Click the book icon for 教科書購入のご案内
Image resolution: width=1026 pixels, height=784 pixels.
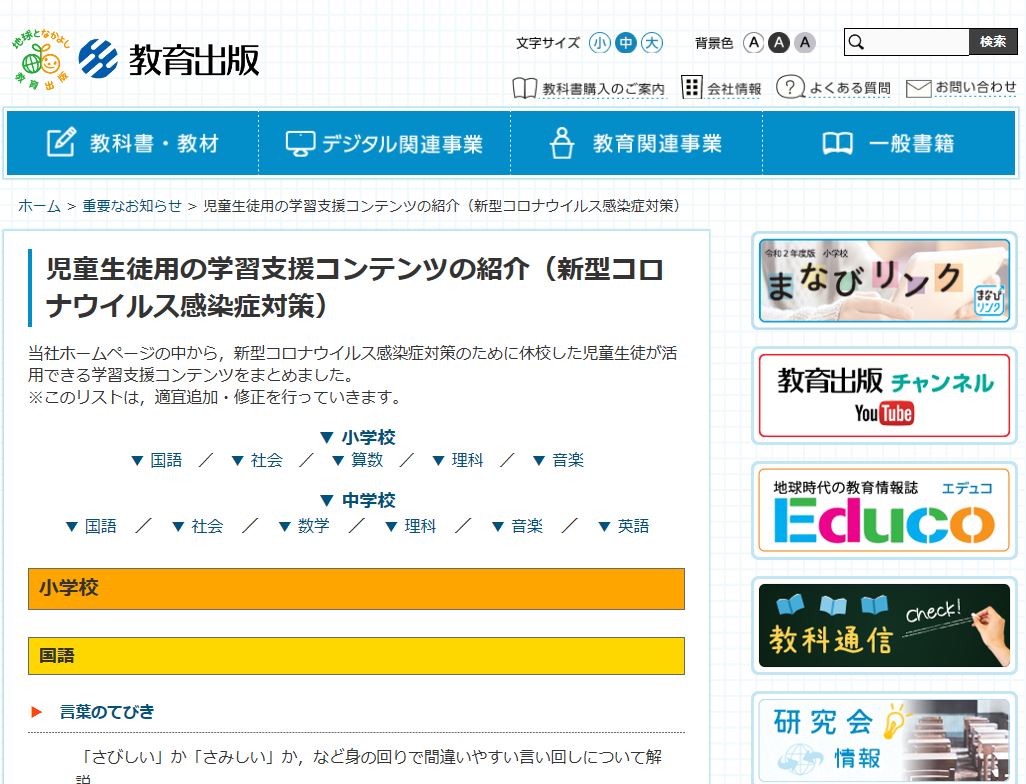[x=524, y=88]
